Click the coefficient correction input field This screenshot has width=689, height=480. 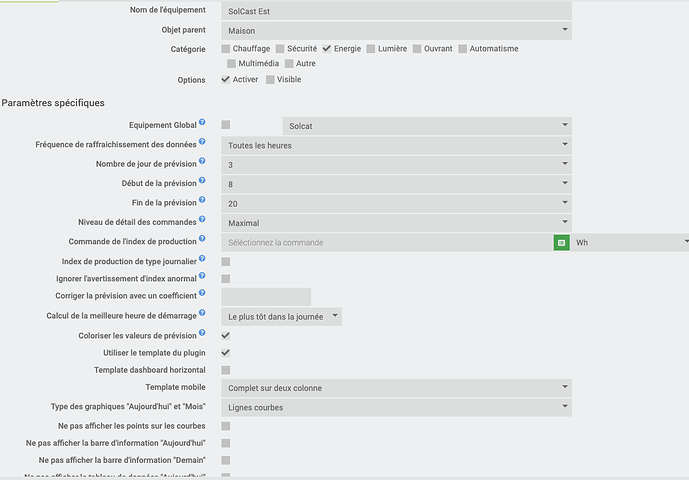[266, 297]
